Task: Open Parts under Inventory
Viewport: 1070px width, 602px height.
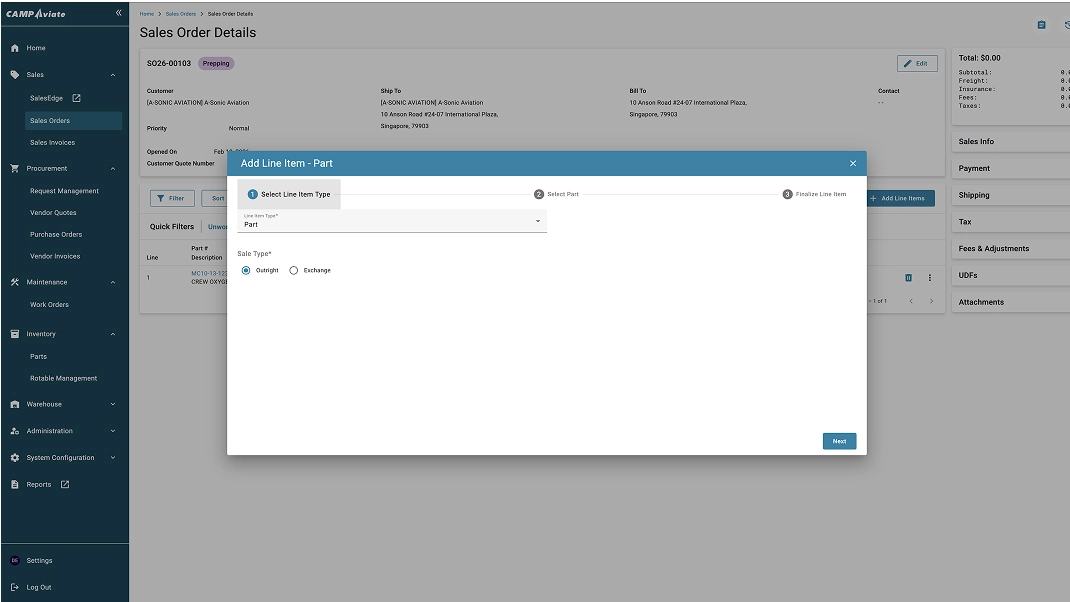Action: [x=38, y=356]
